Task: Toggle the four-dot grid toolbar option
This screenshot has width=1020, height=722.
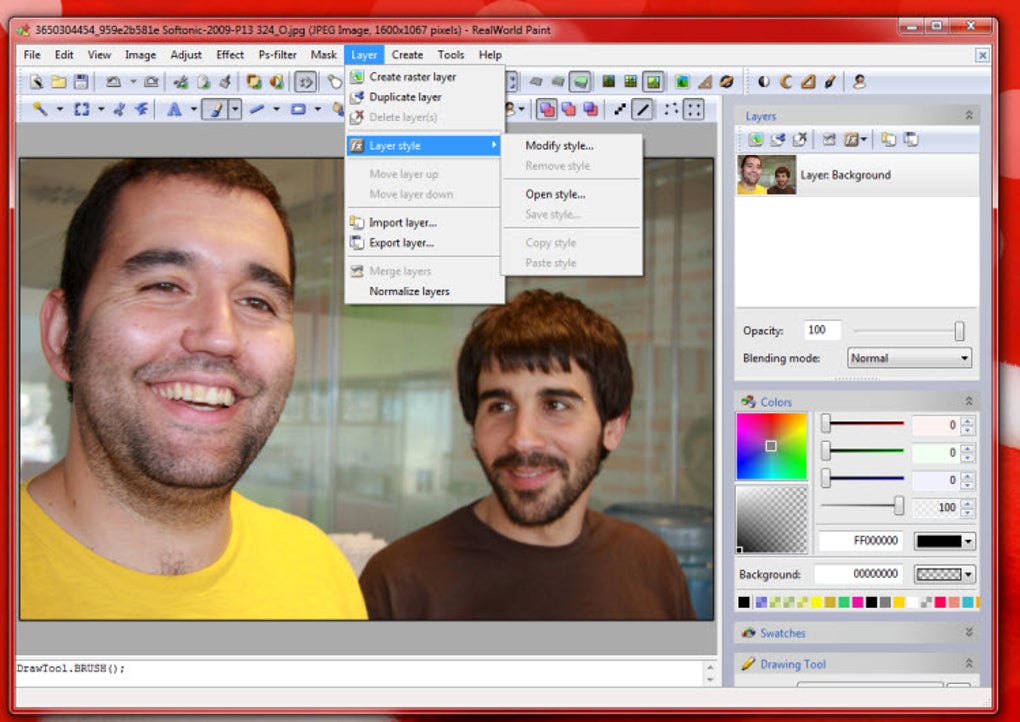Action: (693, 109)
